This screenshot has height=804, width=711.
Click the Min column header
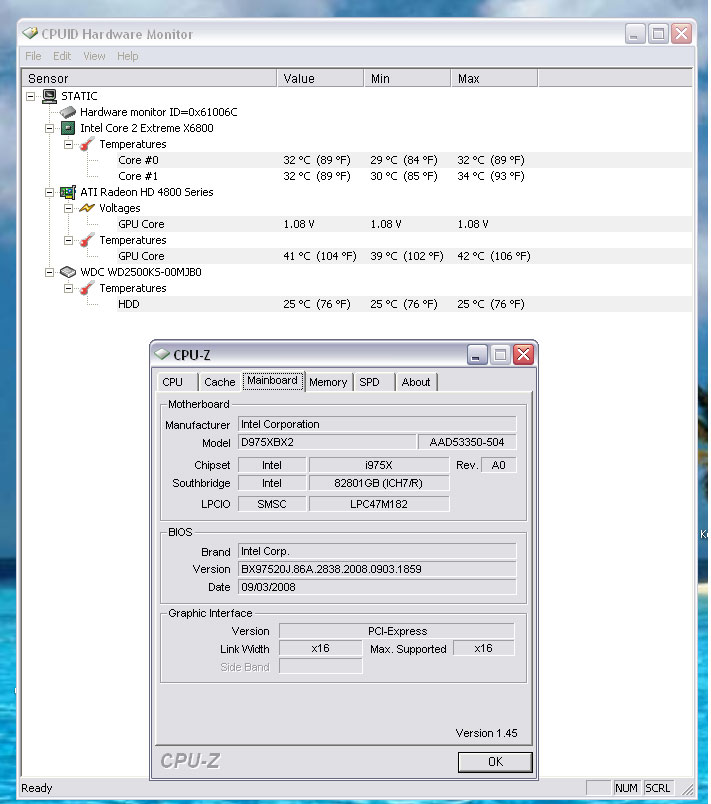pos(408,78)
